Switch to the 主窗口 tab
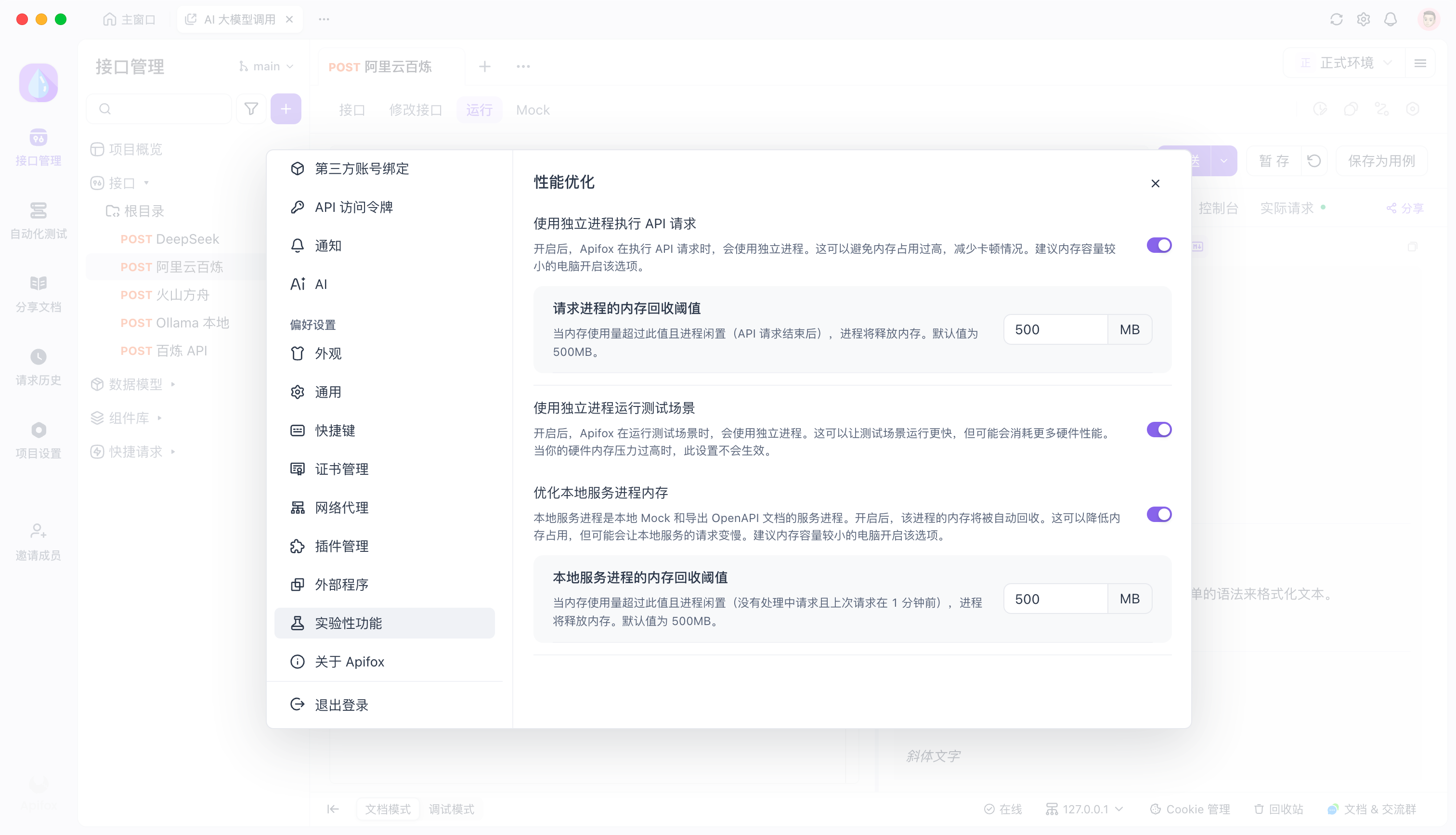This screenshot has height=835, width=1456. 130,19
